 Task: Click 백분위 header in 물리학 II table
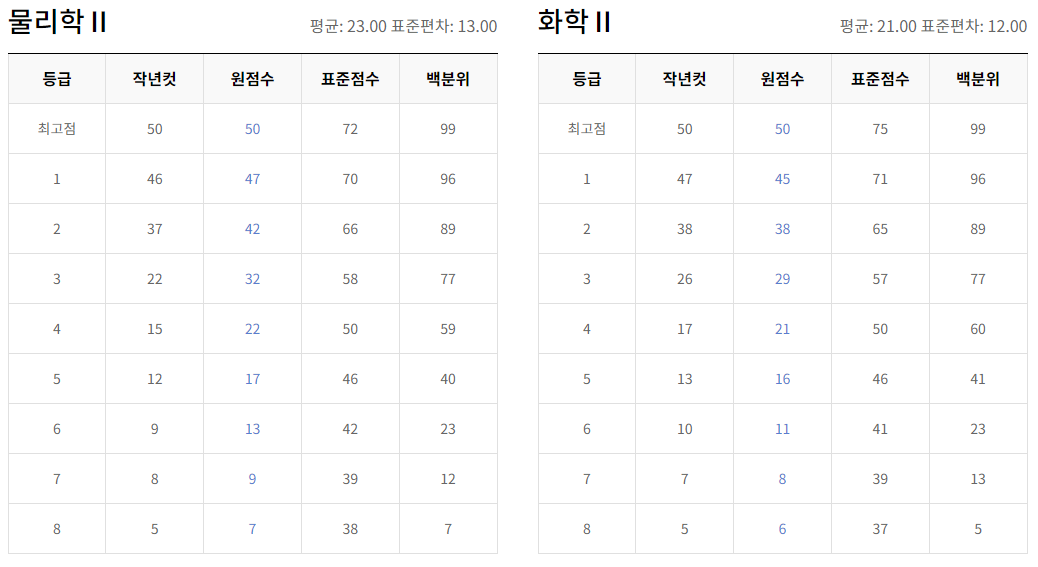448,79
